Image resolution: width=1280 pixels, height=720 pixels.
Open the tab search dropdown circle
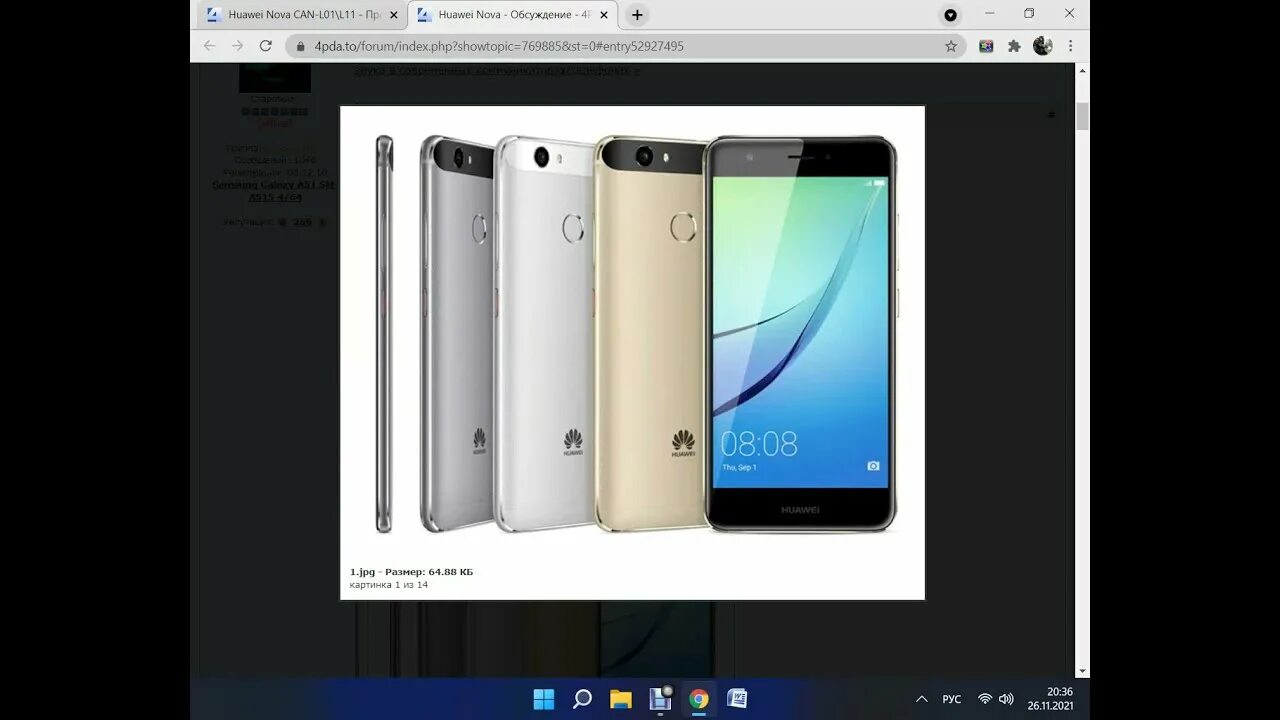[950, 15]
